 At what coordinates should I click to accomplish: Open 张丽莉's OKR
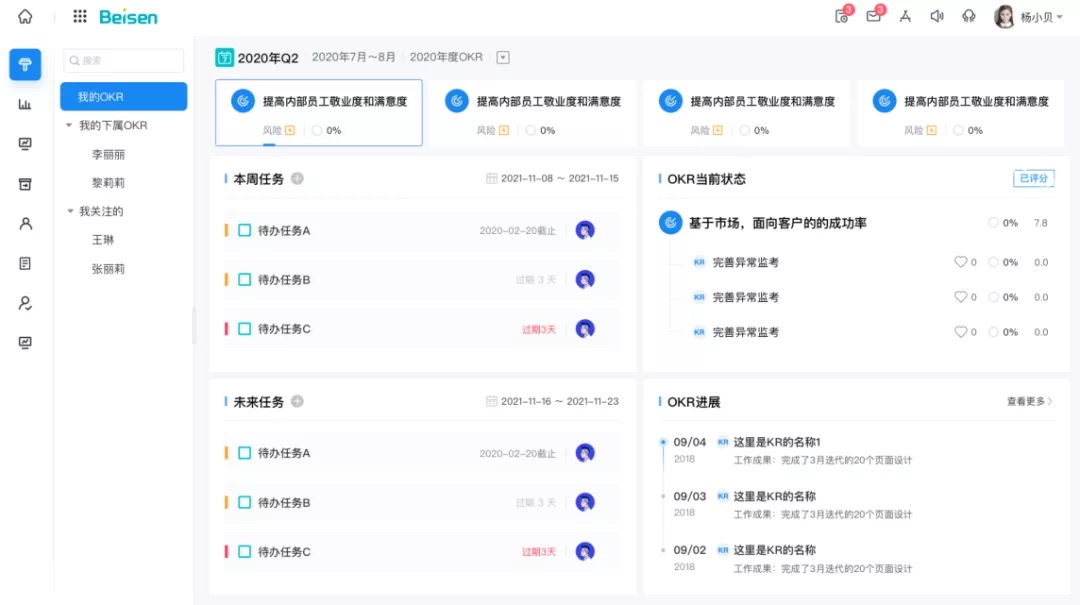tap(108, 269)
